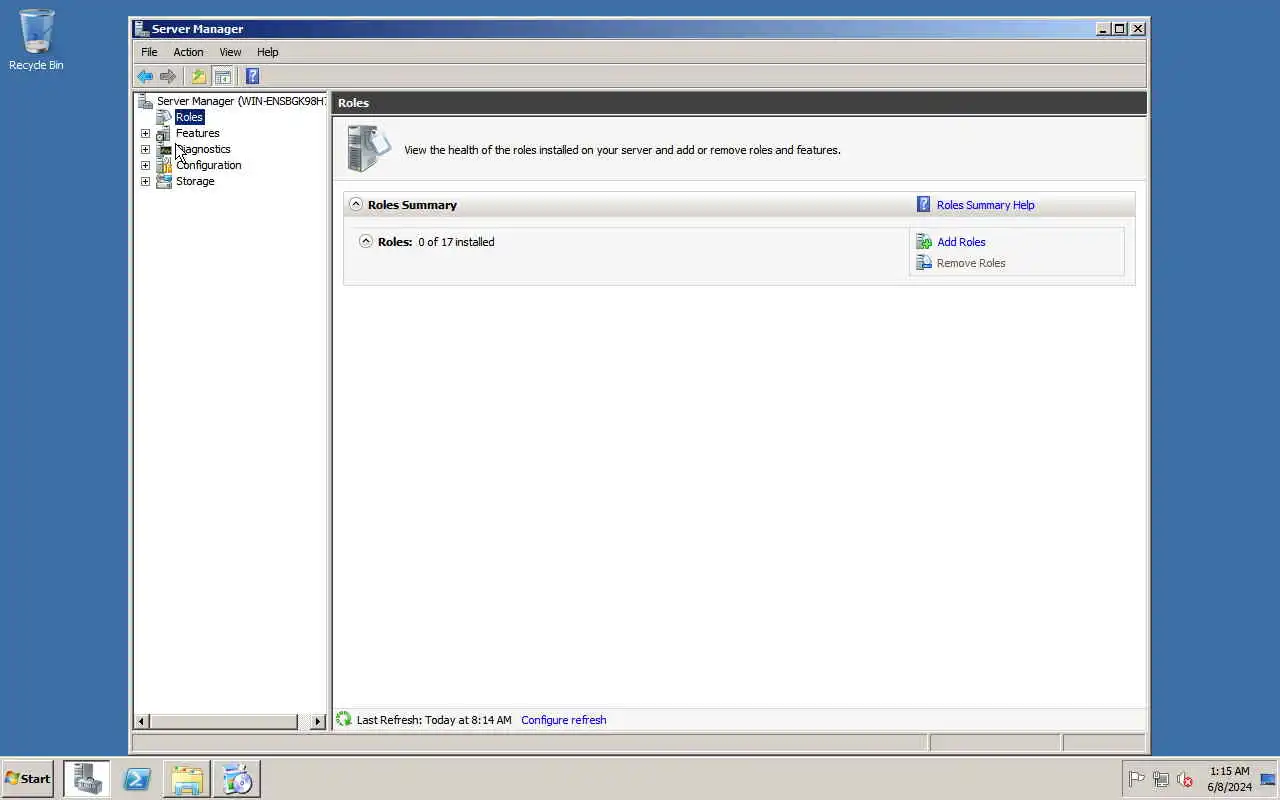Click the Configure refresh link
Viewport: 1280px width, 800px height.
pos(563,720)
